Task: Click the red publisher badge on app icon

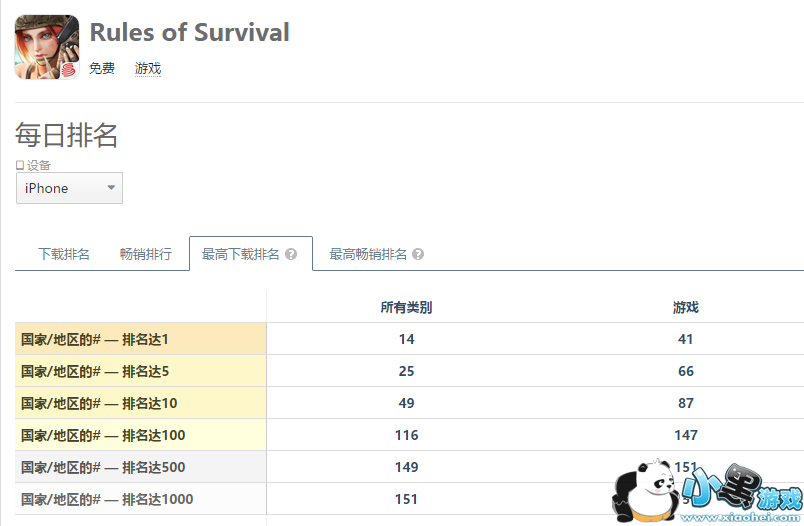Action: pos(69,69)
